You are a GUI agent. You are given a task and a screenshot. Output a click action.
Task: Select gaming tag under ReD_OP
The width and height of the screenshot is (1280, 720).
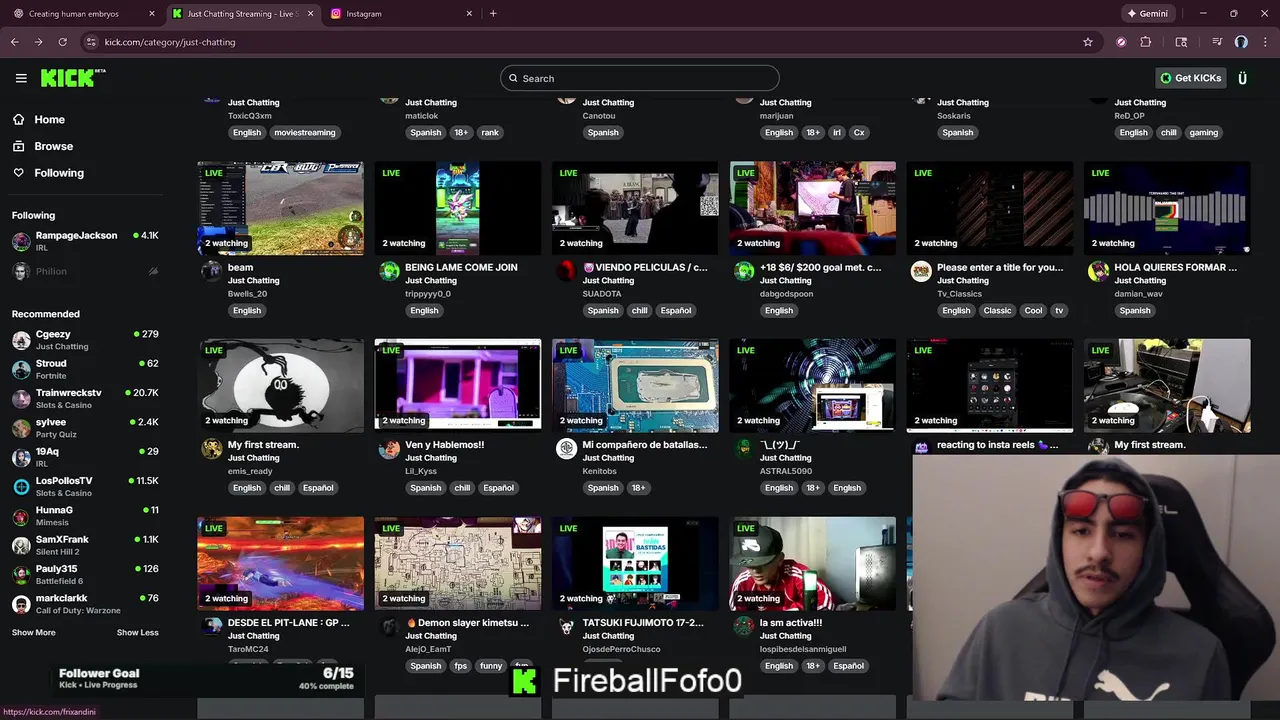(x=1204, y=132)
